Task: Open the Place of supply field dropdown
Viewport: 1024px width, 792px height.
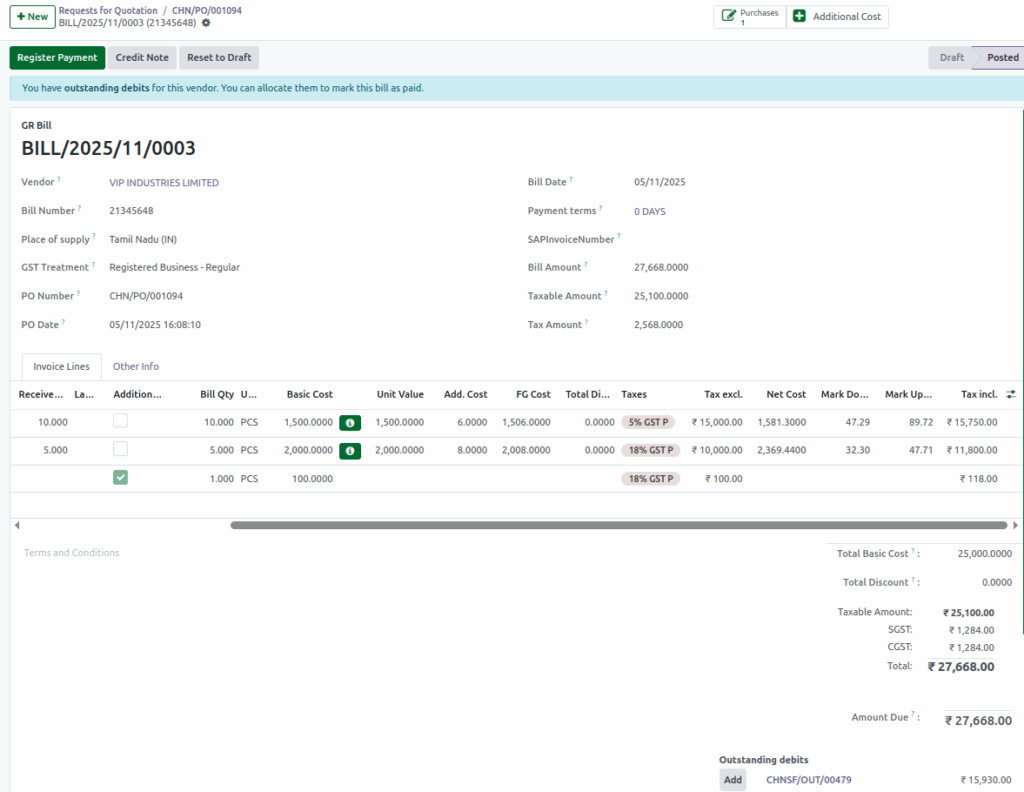Action: pyautogui.click(x=140, y=239)
